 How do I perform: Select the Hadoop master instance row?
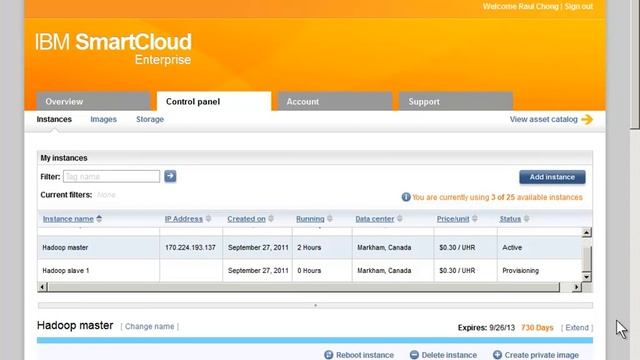click(309, 247)
